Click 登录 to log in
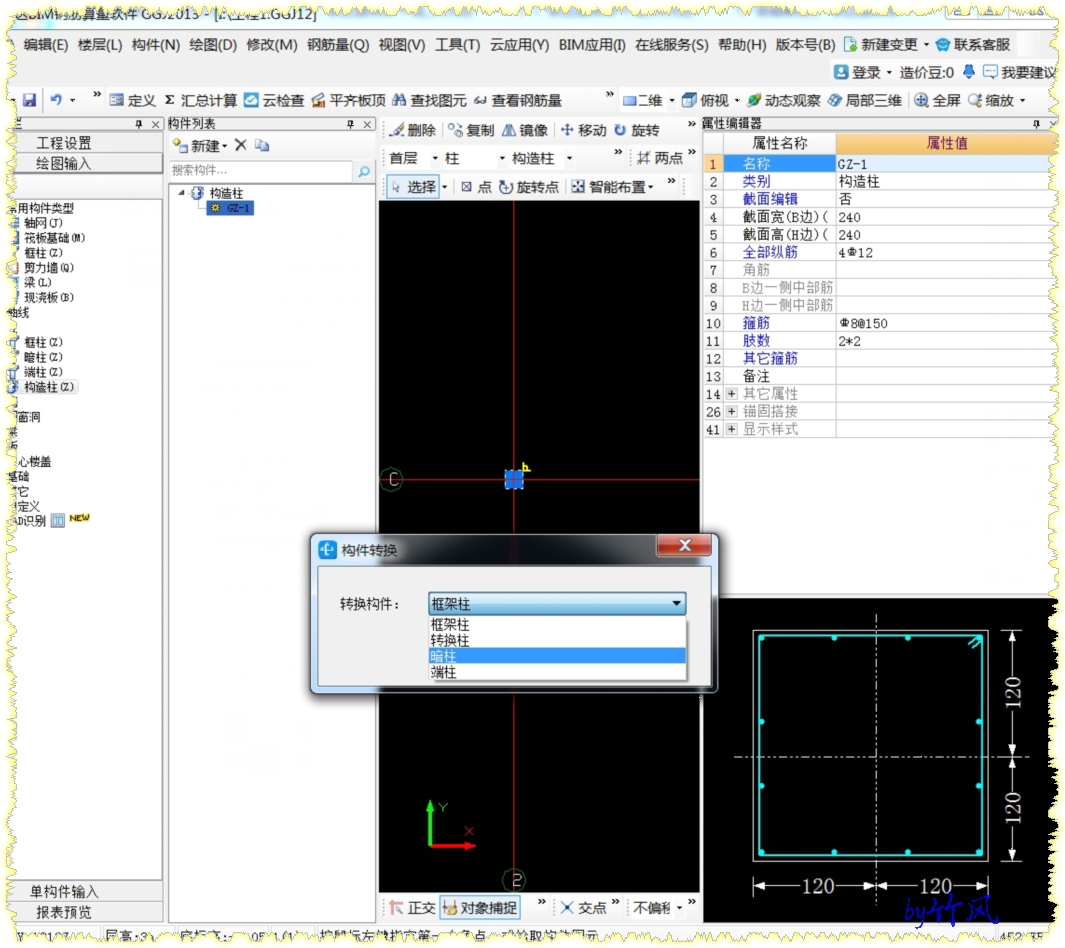The image size is (1065, 948). pyautogui.click(x=858, y=72)
